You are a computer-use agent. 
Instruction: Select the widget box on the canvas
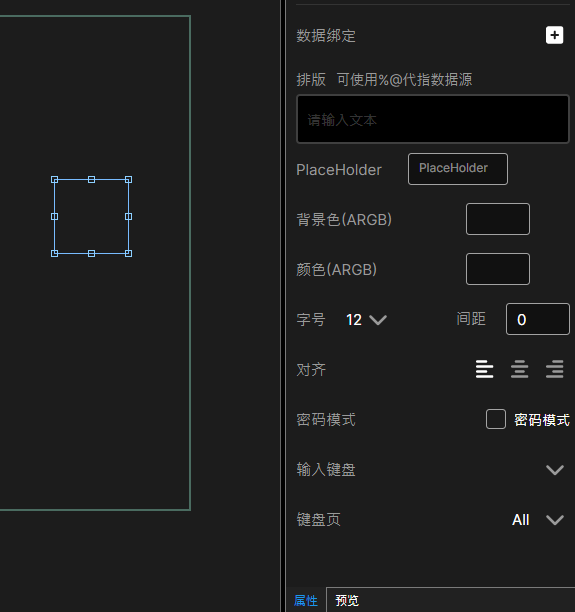click(91, 217)
